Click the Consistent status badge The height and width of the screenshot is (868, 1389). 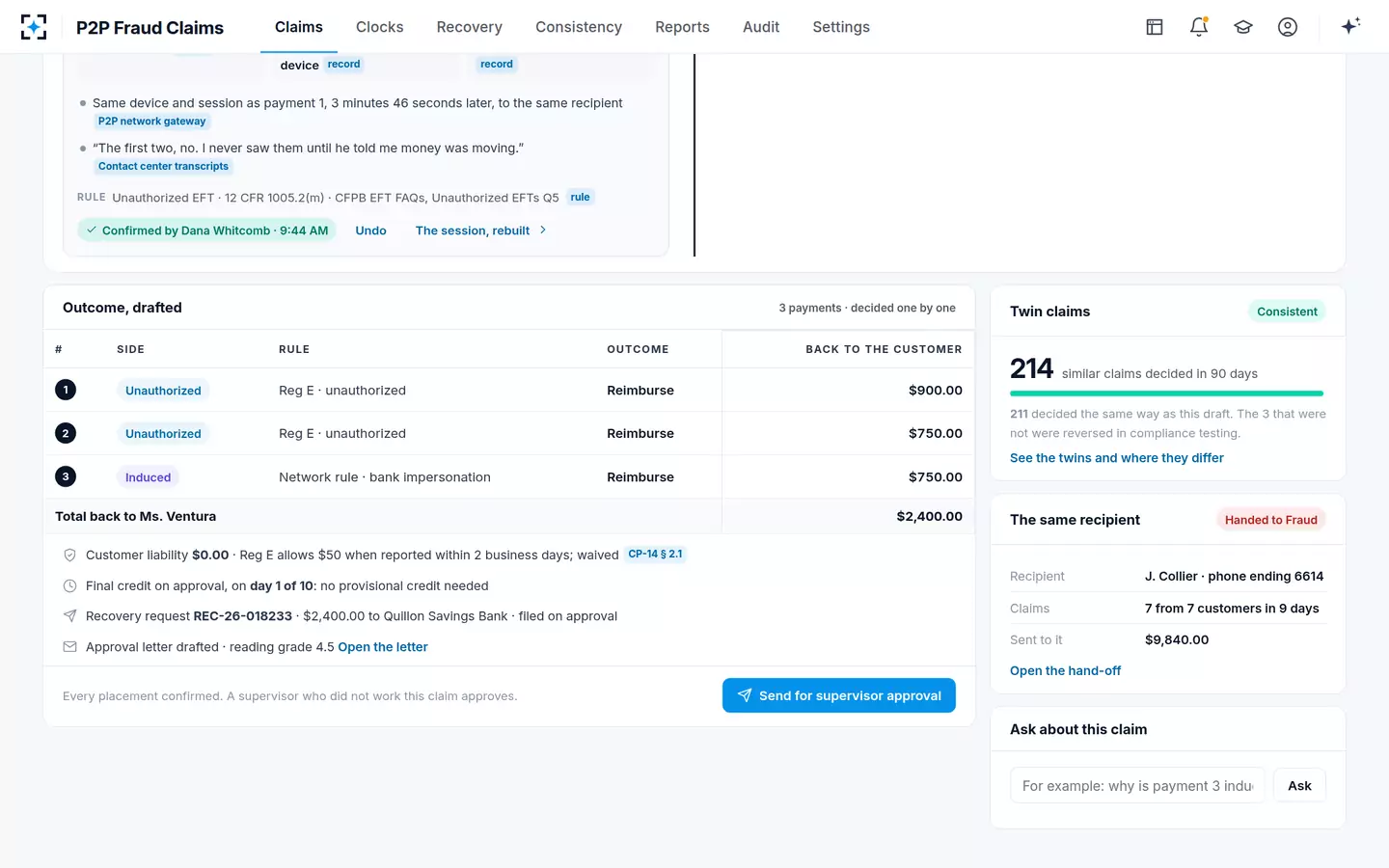(x=1287, y=312)
